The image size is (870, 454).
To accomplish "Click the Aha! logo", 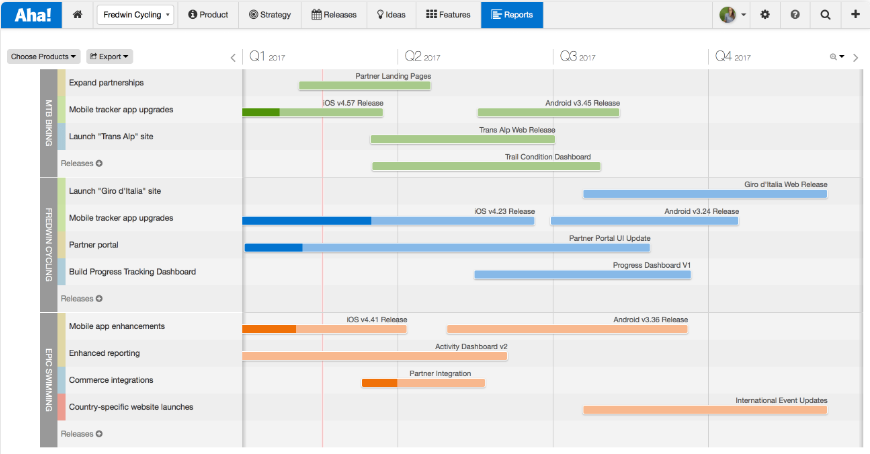I will click(x=30, y=15).
